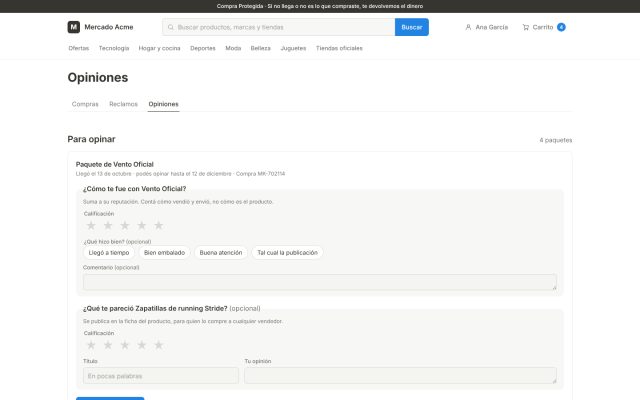Give Zapatillas Stride five stars
This screenshot has height=400, width=640.
158,345
